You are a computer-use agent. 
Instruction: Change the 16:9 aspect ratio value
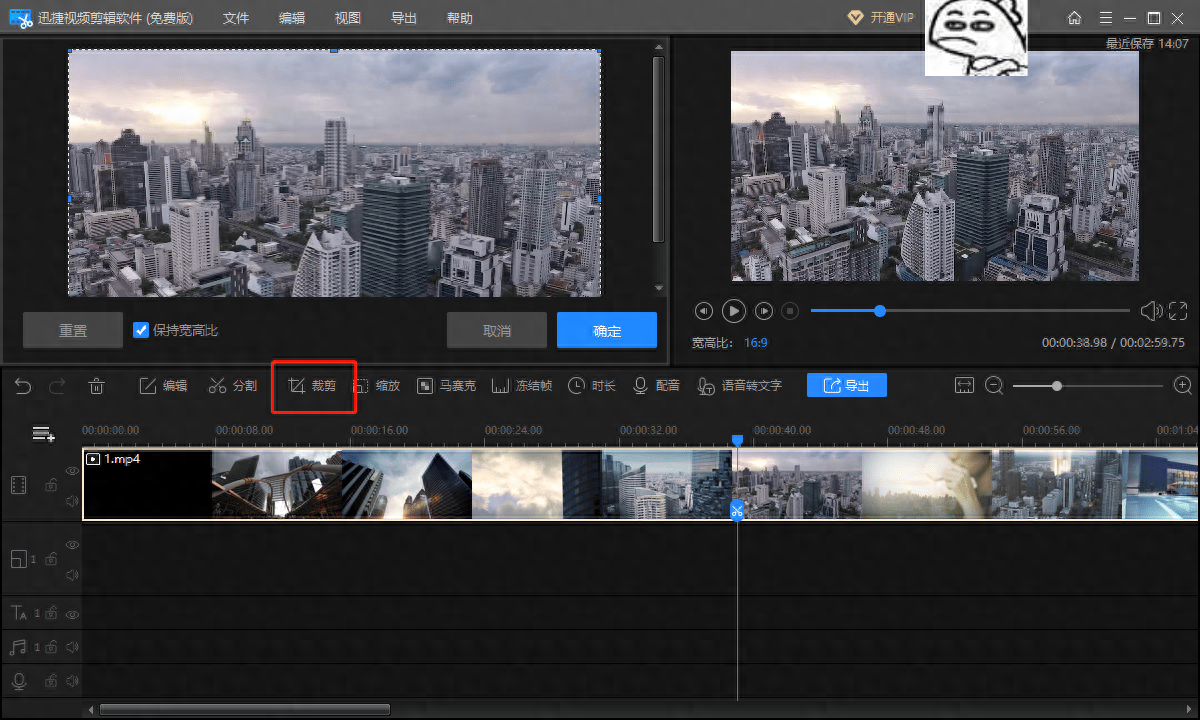coord(755,342)
